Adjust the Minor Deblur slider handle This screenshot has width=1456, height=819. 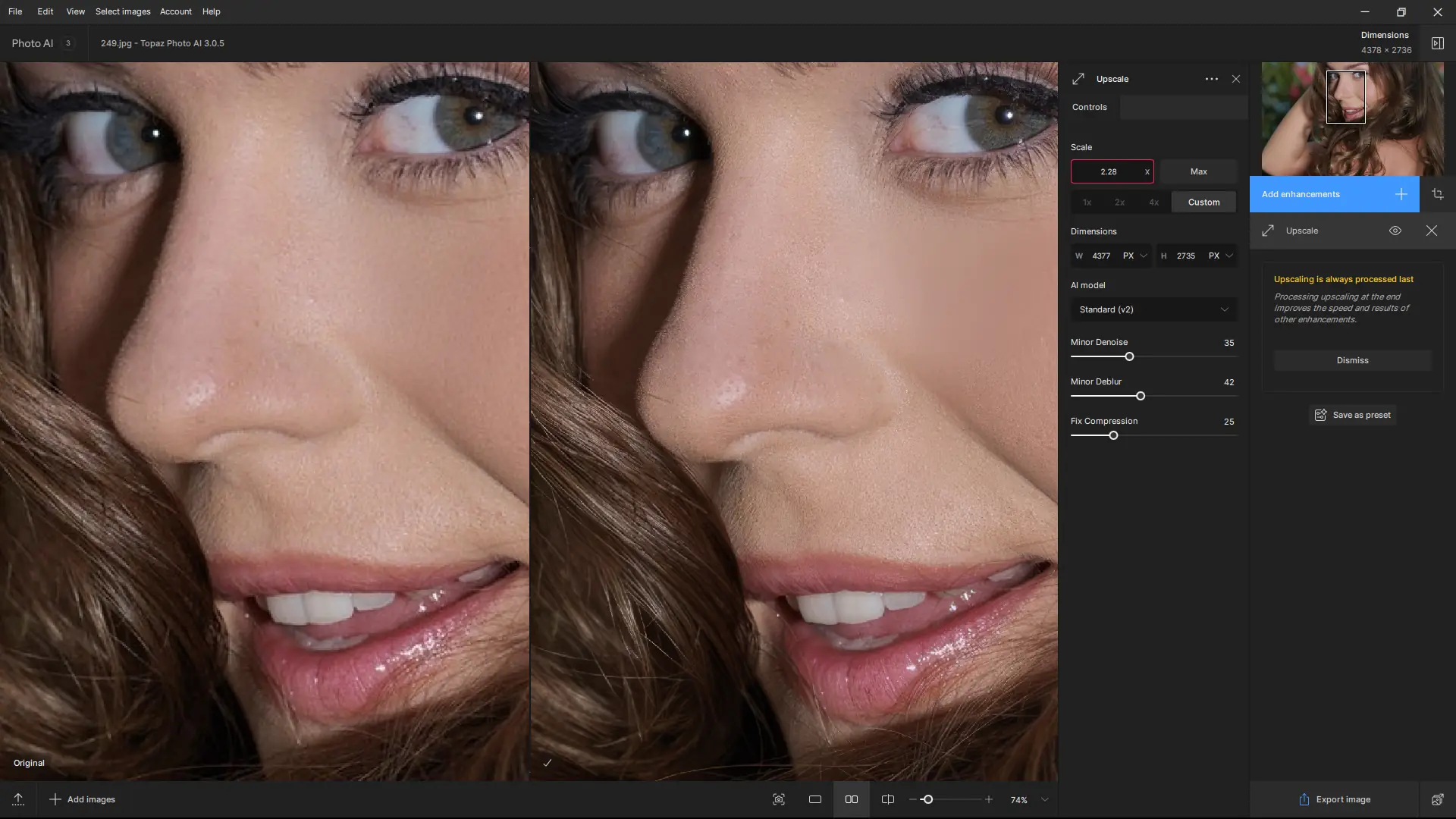1141,396
